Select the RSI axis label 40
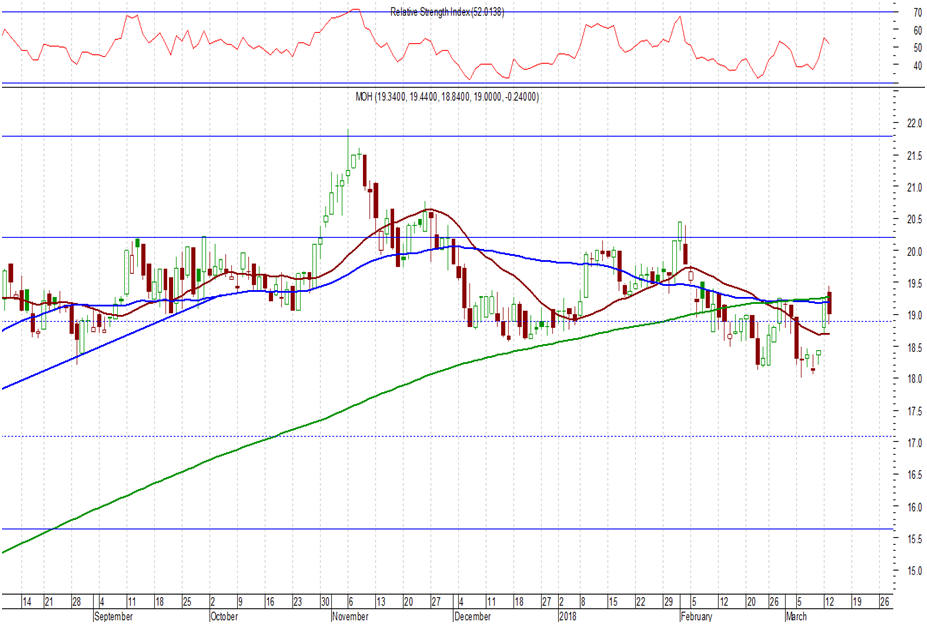 click(918, 66)
